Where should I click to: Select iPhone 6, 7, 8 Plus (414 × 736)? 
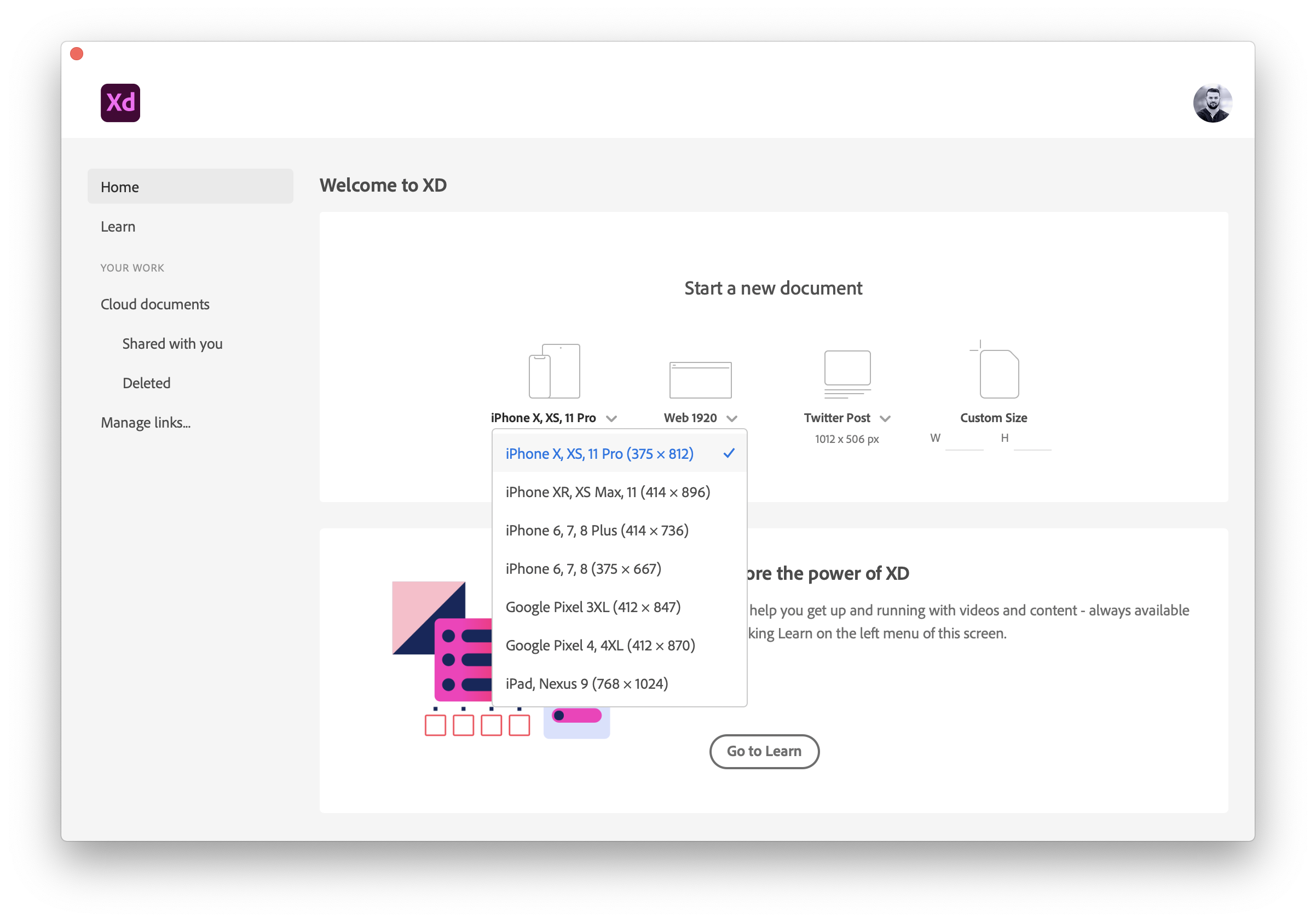(x=620, y=531)
